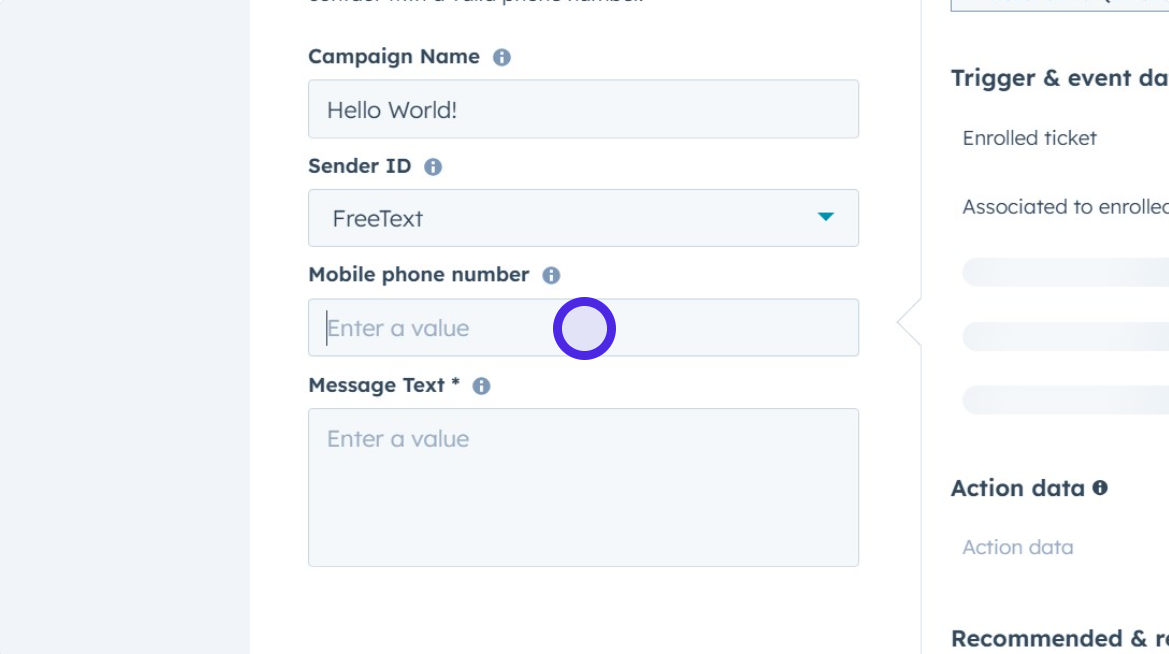Image resolution: width=1169 pixels, height=654 pixels.
Task: Click the Action data info icon
Action: (1100, 488)
